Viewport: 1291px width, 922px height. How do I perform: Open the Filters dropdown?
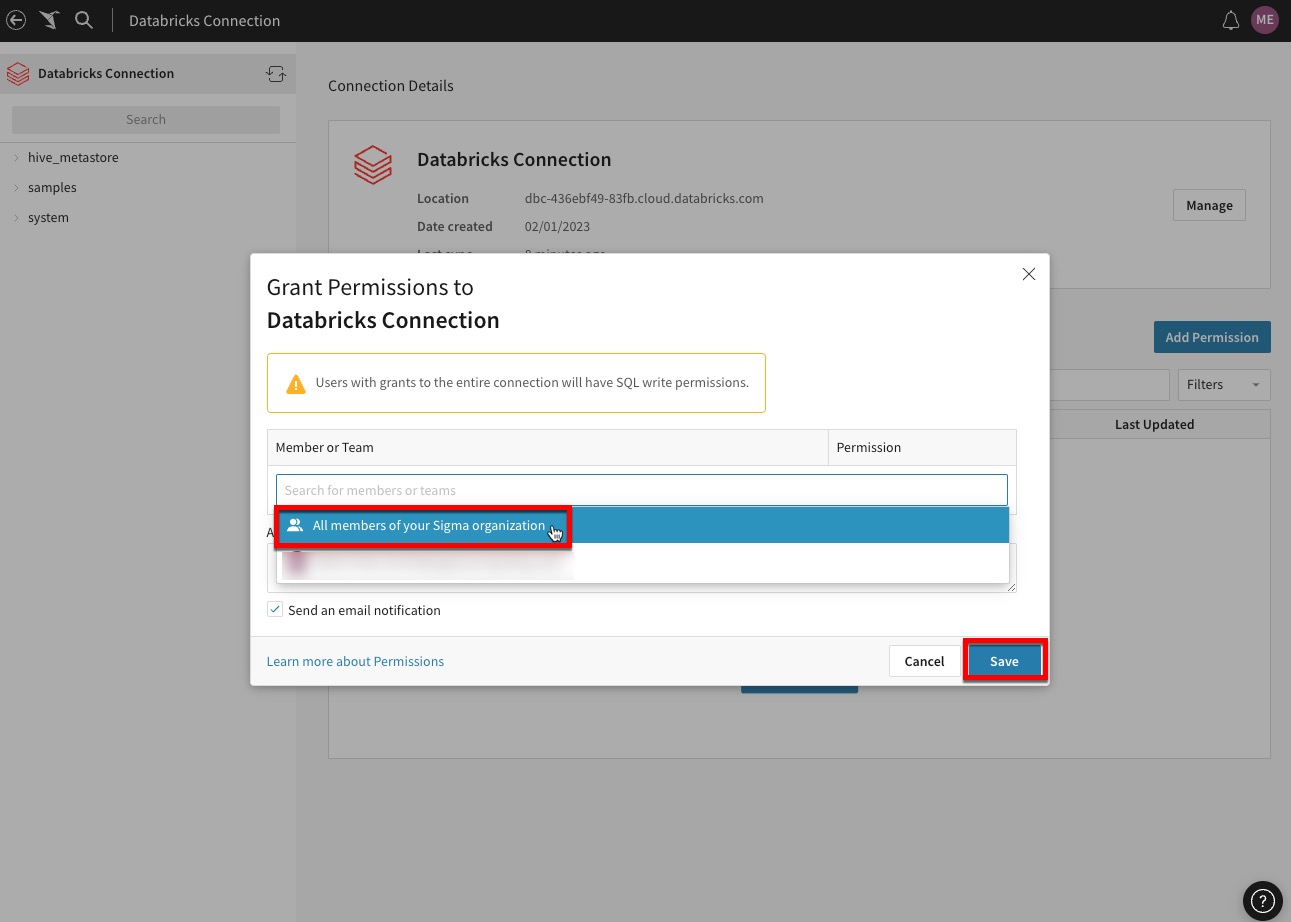coord(1225,384)
